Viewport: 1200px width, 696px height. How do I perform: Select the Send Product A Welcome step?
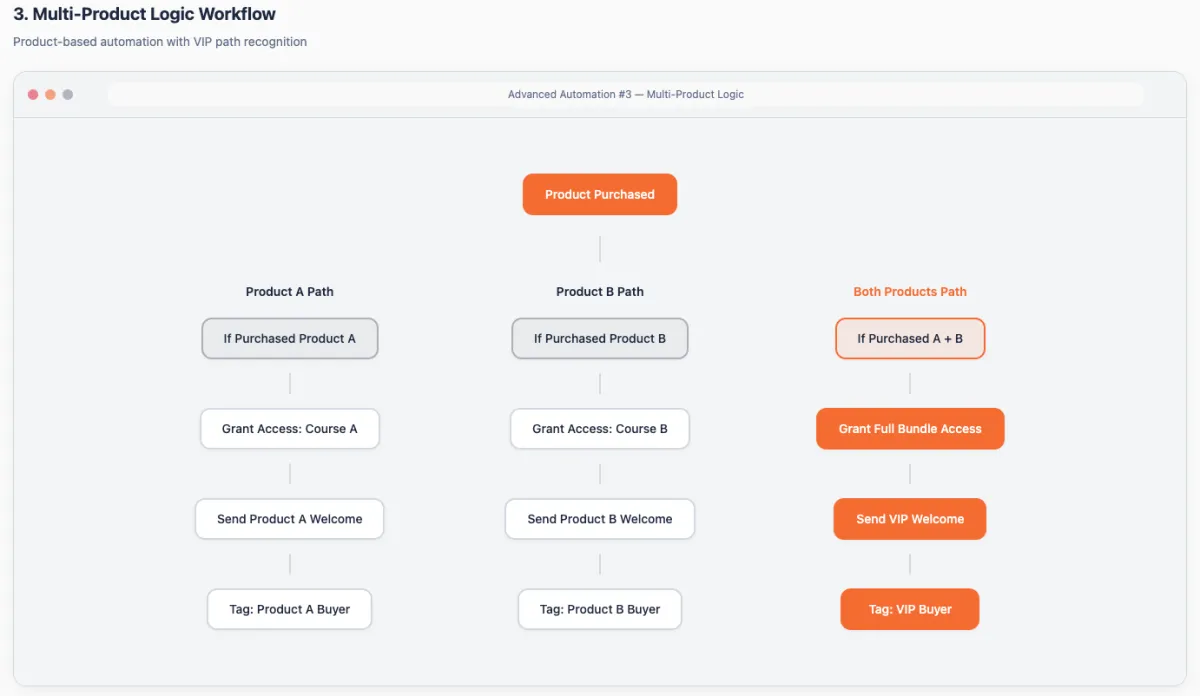pyautogui.click(x=290, y=519)
